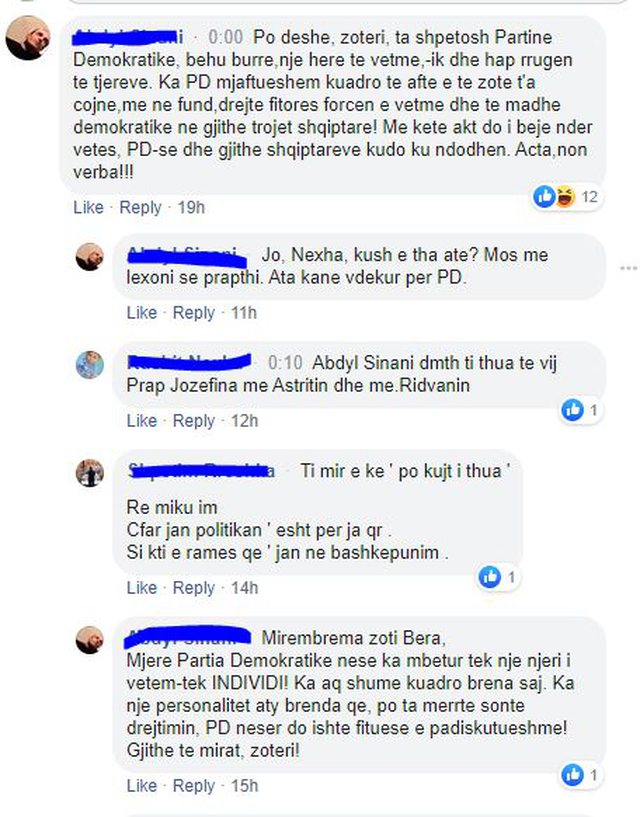Open the avatar next to the "Mirembrema zoti Bera" comment
Viewport: 640px width, 817px height.
[90, 640]
